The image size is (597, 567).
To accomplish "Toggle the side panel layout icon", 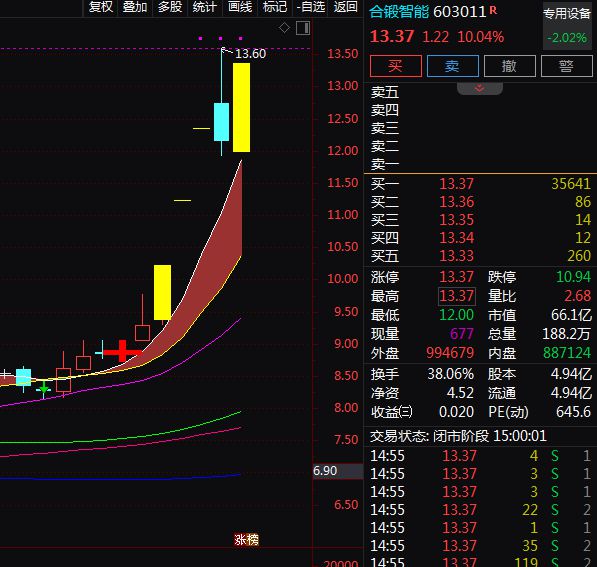I will pyautogui.click(x=303, y=28).
